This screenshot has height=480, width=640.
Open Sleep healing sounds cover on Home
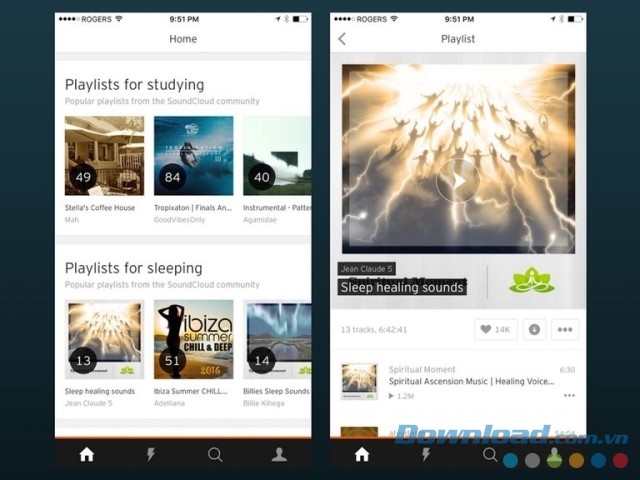104,339
